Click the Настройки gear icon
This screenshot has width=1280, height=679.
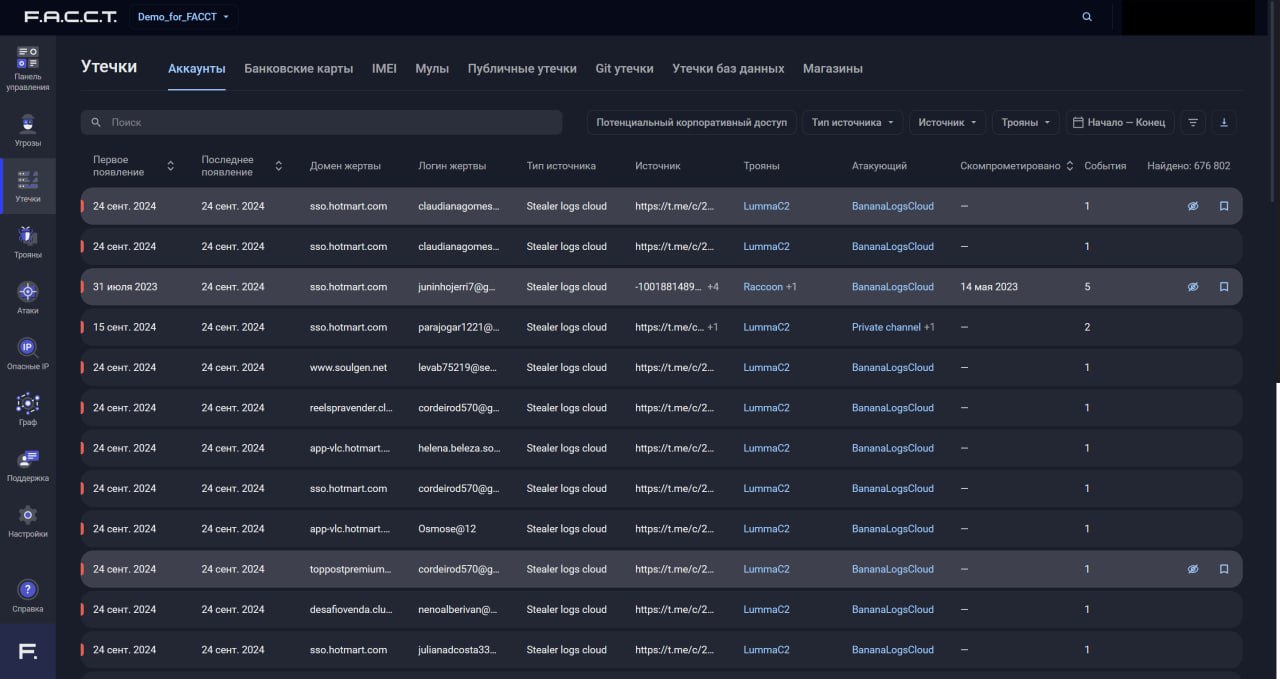28,516
